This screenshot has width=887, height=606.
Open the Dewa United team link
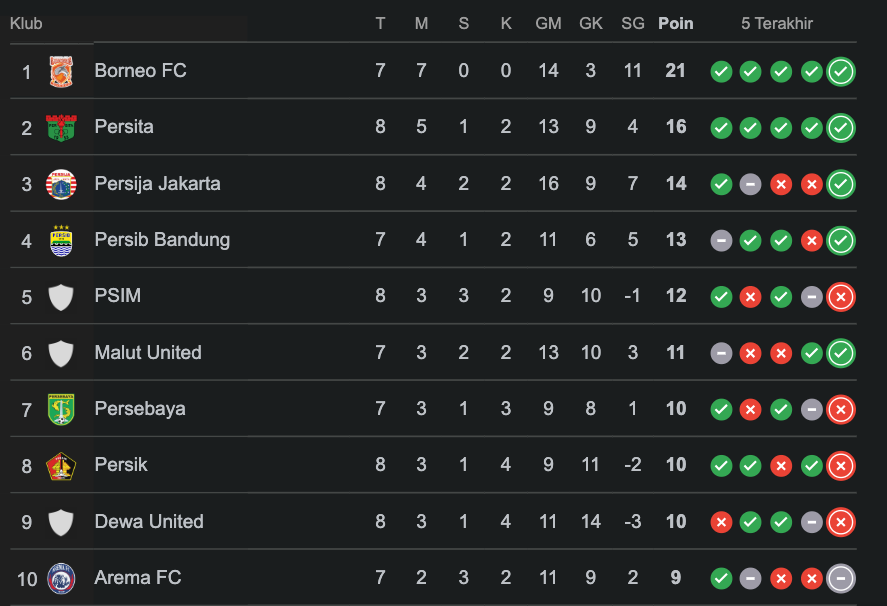149,521
